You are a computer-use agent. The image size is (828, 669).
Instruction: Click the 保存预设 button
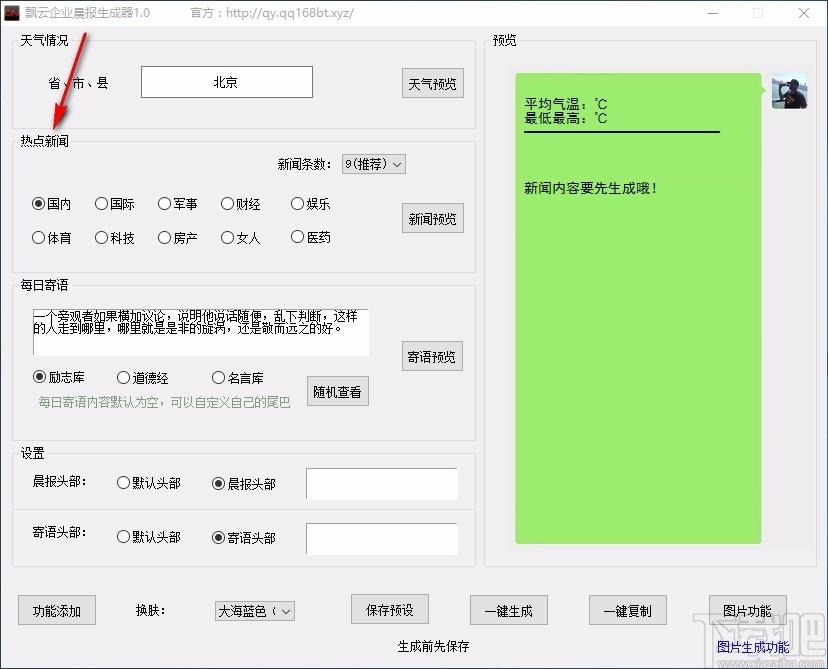point(390,609)
